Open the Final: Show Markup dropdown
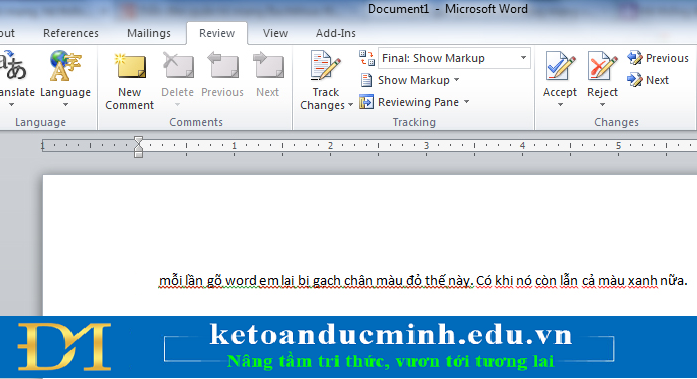Screen dimensions: 697x379 523,58
